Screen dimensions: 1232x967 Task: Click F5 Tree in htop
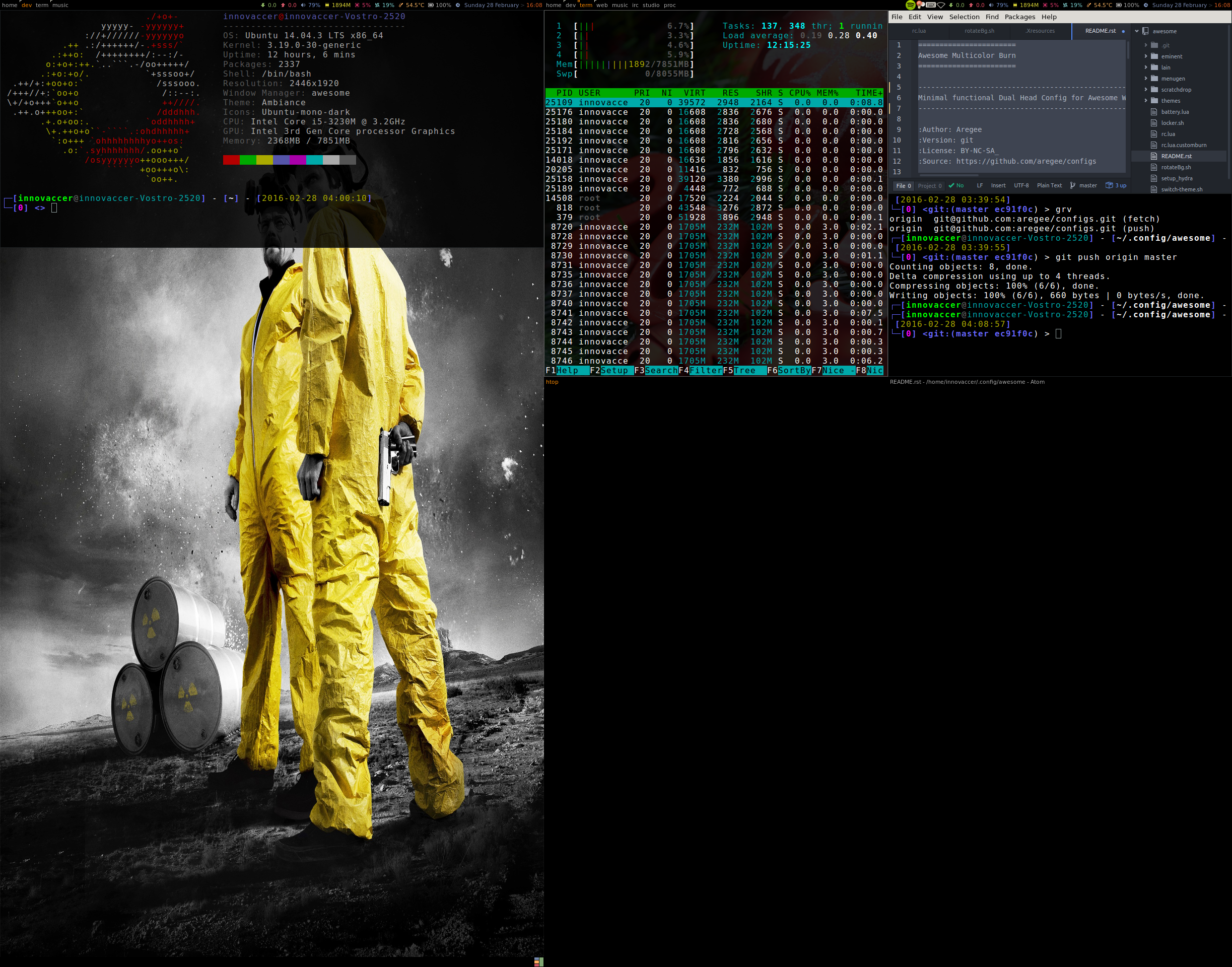[744, 370]
